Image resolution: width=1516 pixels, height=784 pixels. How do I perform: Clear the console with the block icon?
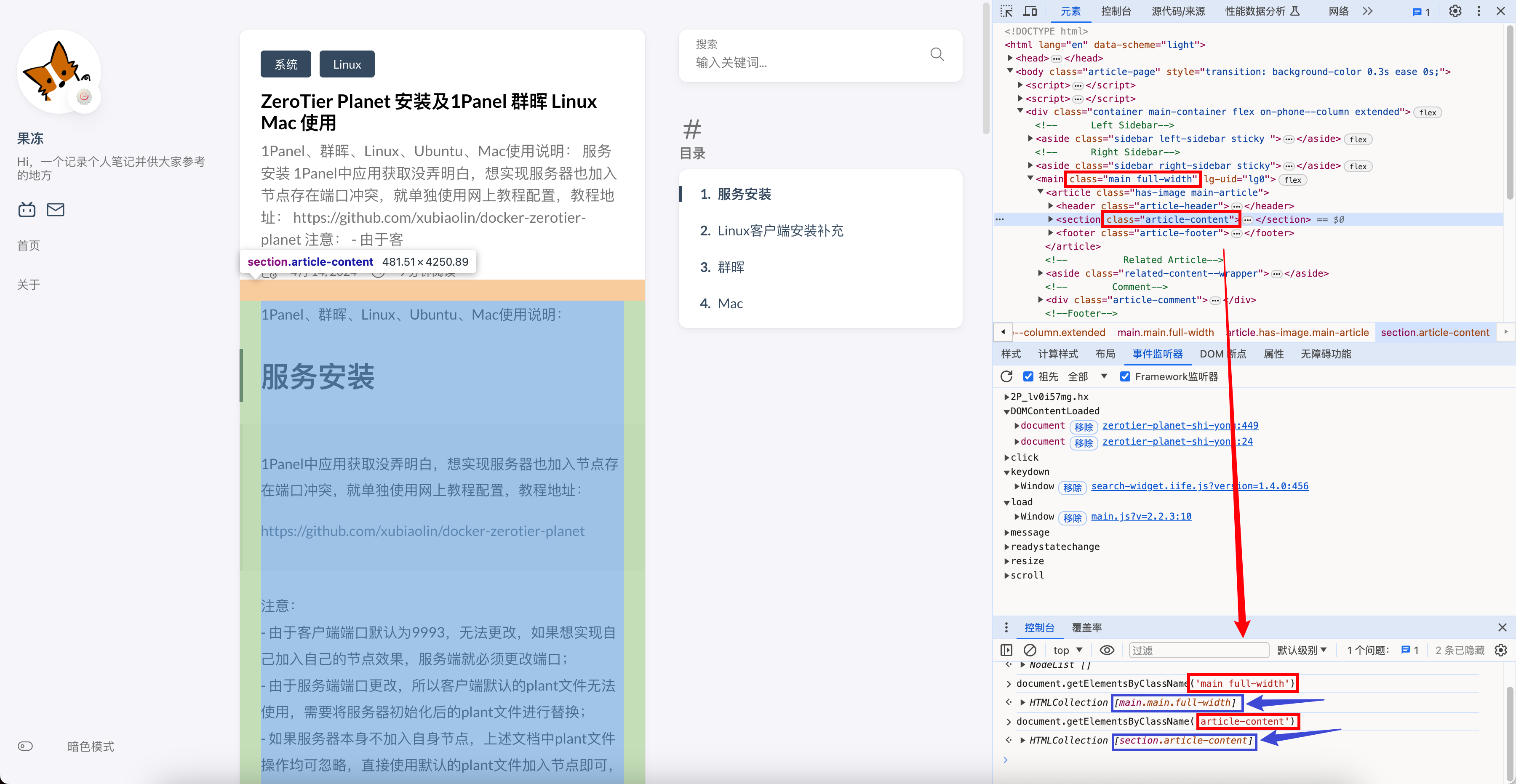[x=1030, y=650]
